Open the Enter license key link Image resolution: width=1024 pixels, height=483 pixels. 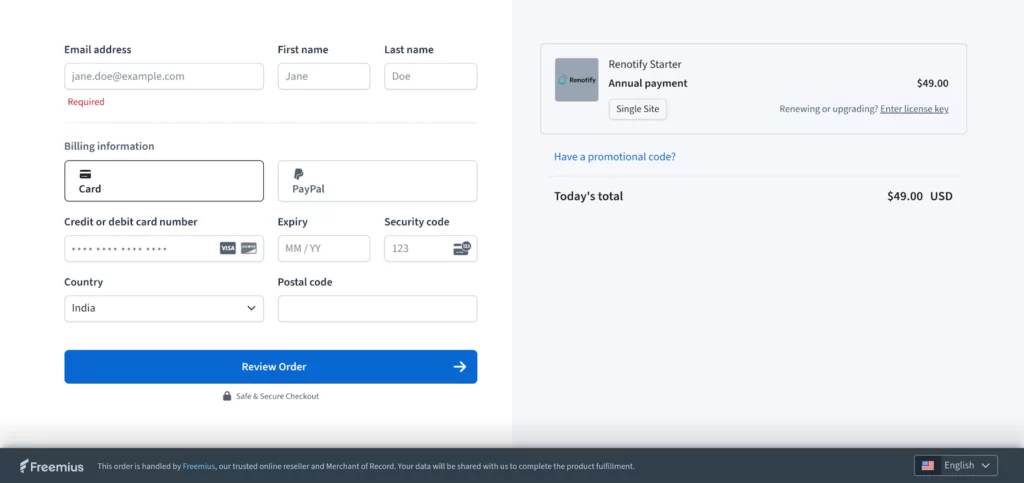point(914,109)
